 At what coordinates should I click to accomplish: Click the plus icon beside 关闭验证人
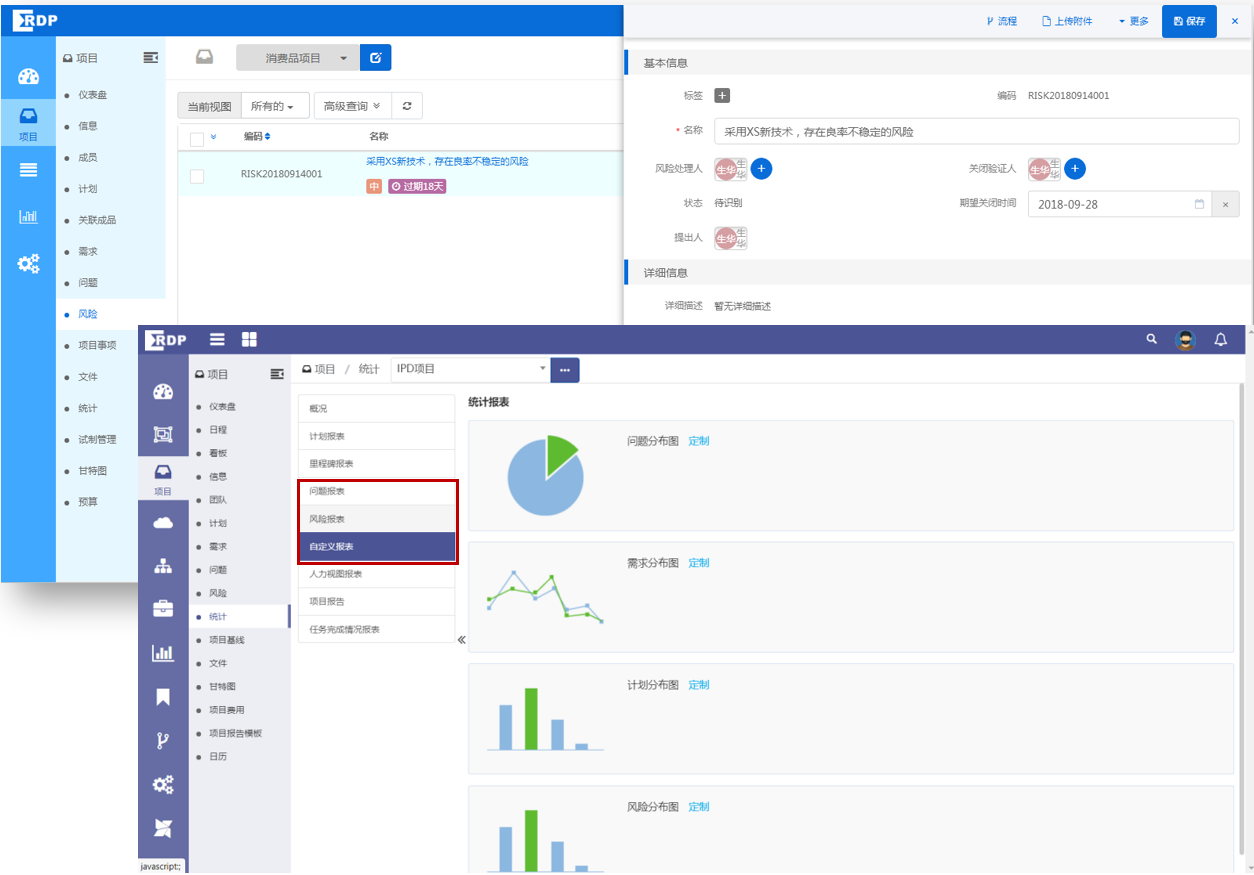point(1074,169)
